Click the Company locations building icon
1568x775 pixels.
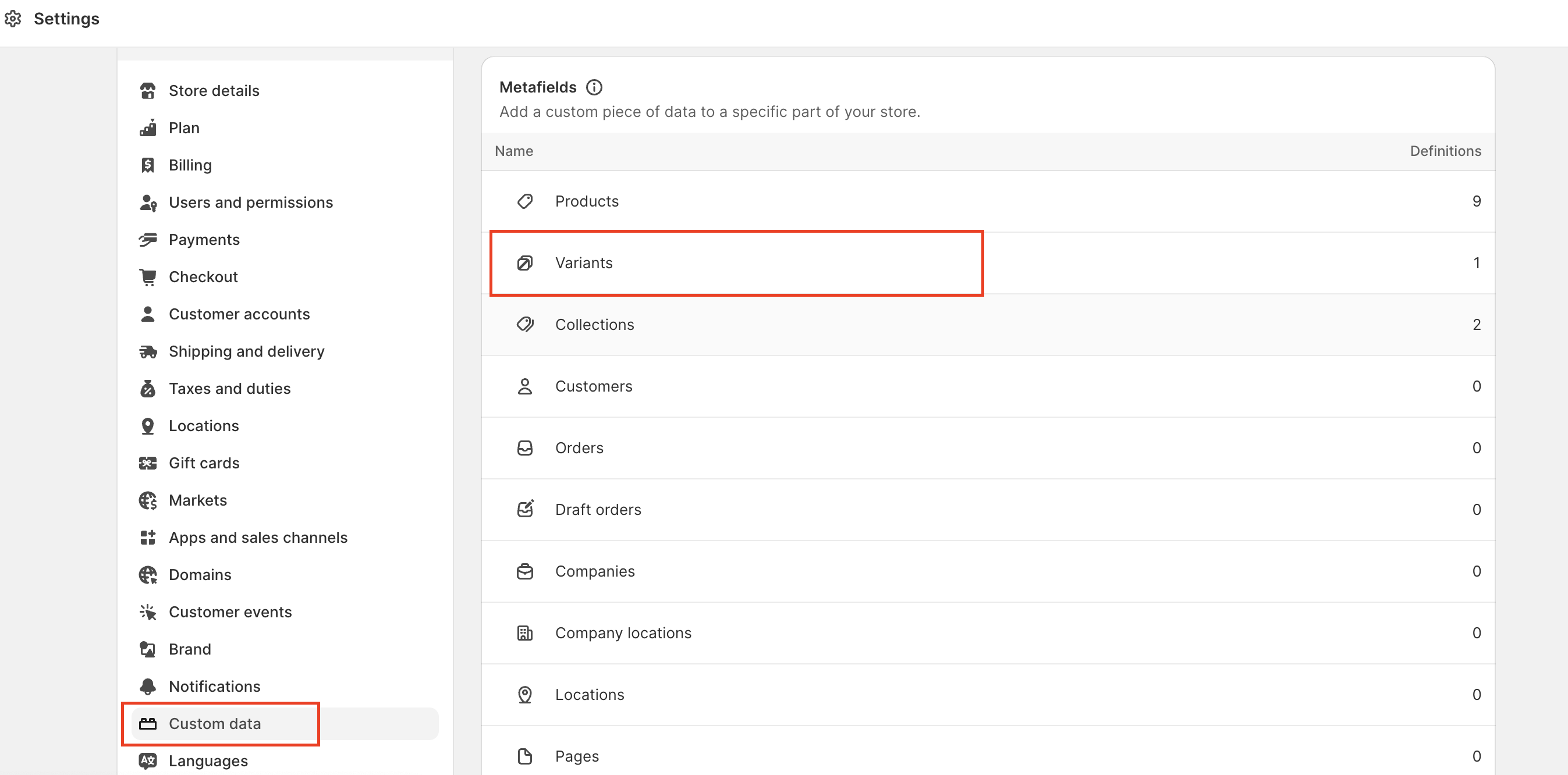(x=524, y=633)
